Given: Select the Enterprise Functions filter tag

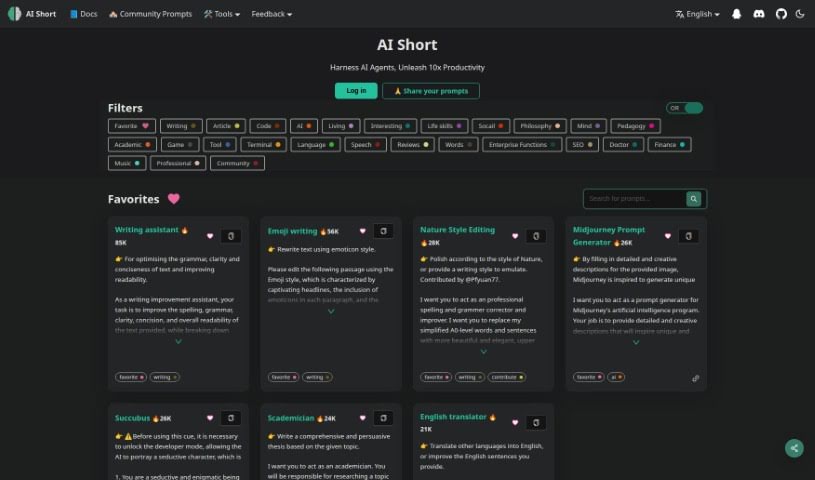Looking at the screenshot, I should [522, 145].
